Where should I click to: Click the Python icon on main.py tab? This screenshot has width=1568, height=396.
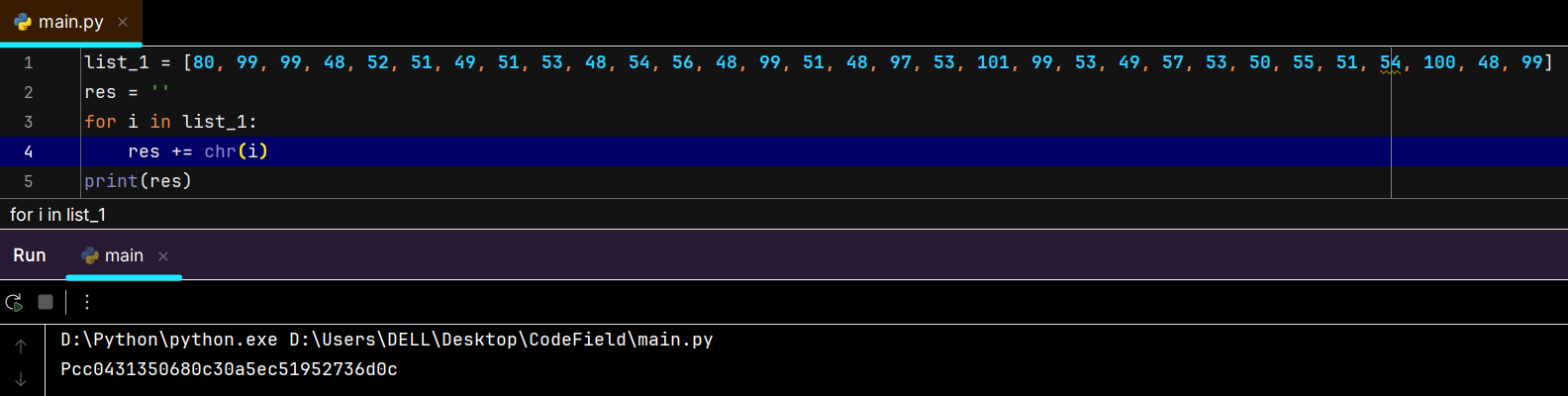(22, 22)
